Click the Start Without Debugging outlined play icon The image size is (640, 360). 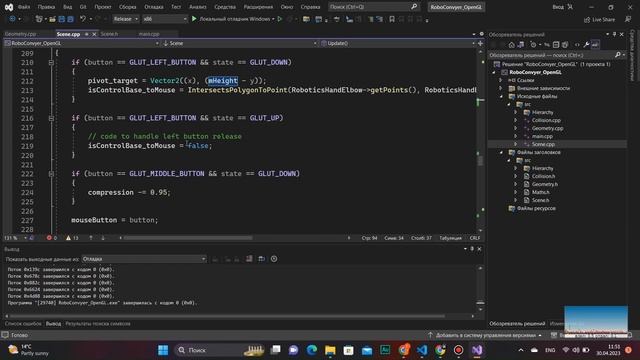[x=280, y=19]
